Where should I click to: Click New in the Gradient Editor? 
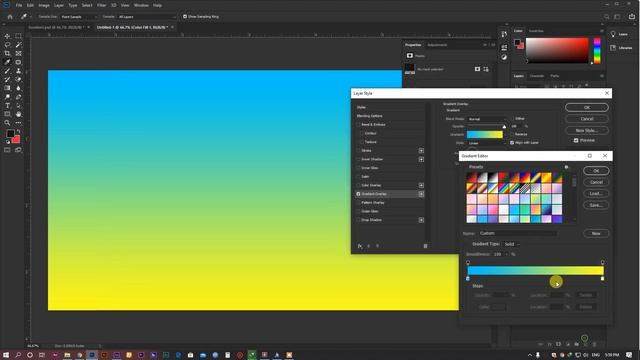[x=596, y=233]
